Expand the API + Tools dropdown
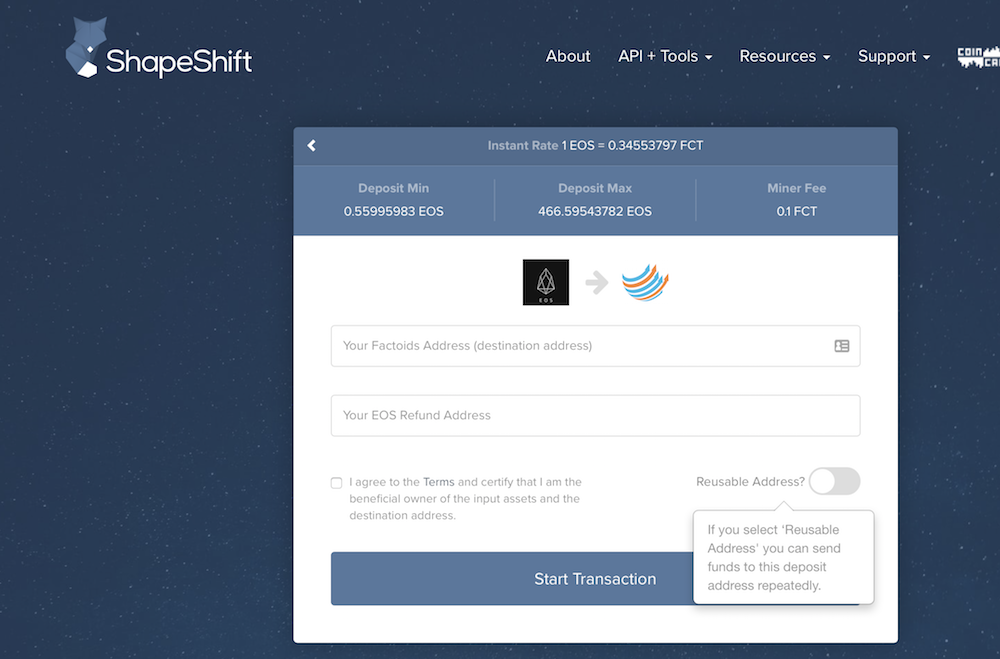This screenshot has width=1000, height=659. click(x=665, y=56)
